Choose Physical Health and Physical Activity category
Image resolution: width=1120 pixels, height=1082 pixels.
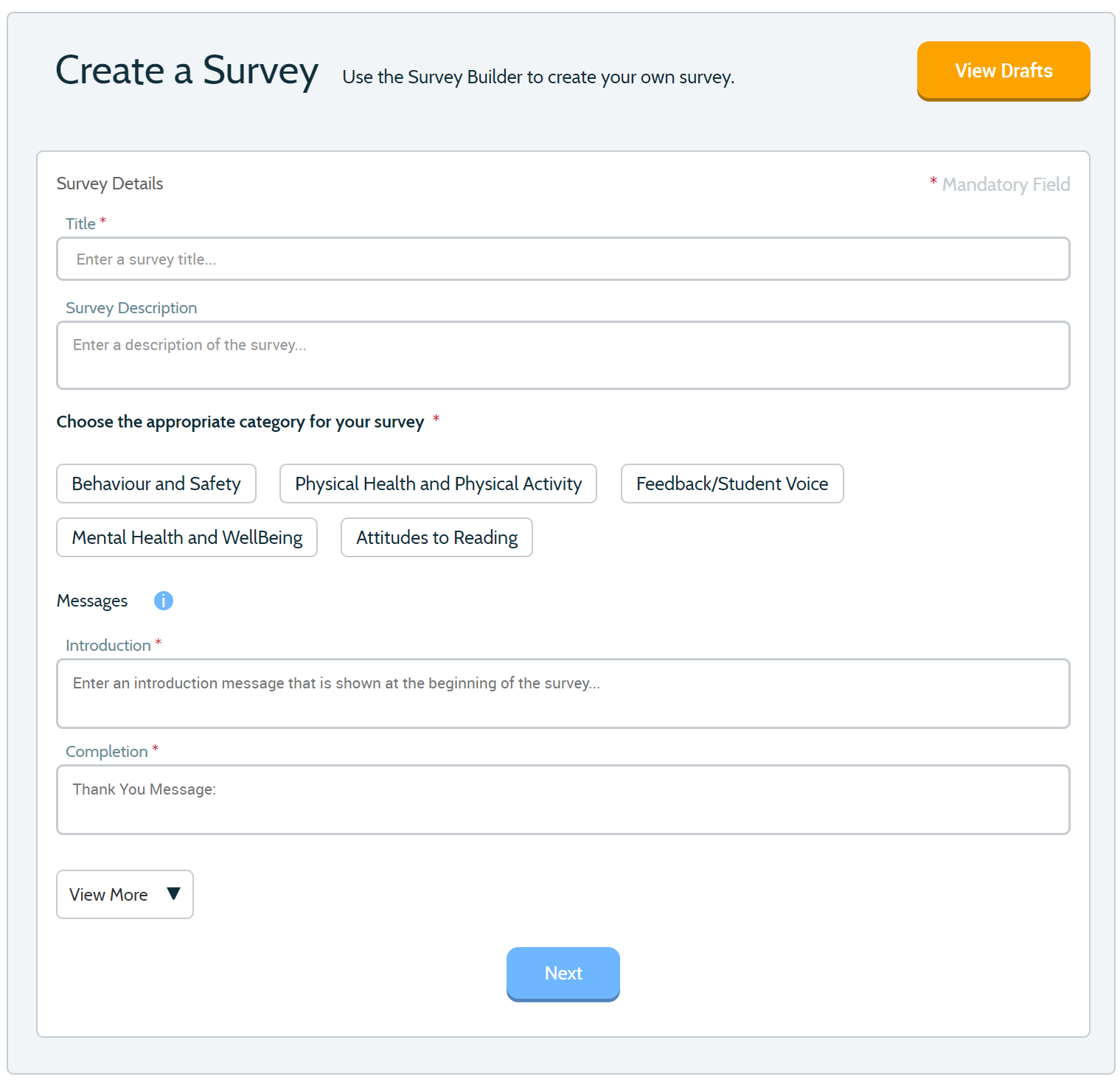(438, 484)
